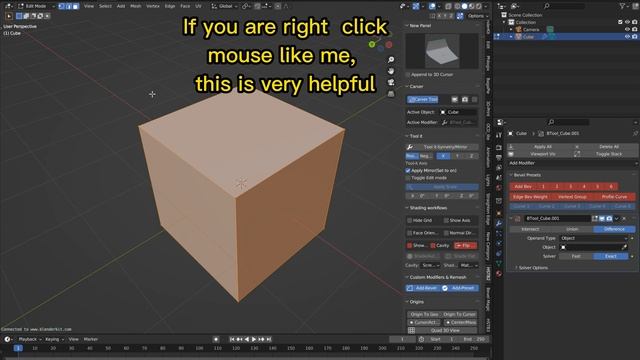Image resolution: width=640 pixels, height=360 pixels.
Task: Click the Origin To Cursor button
Action: (x=460, y=314)
